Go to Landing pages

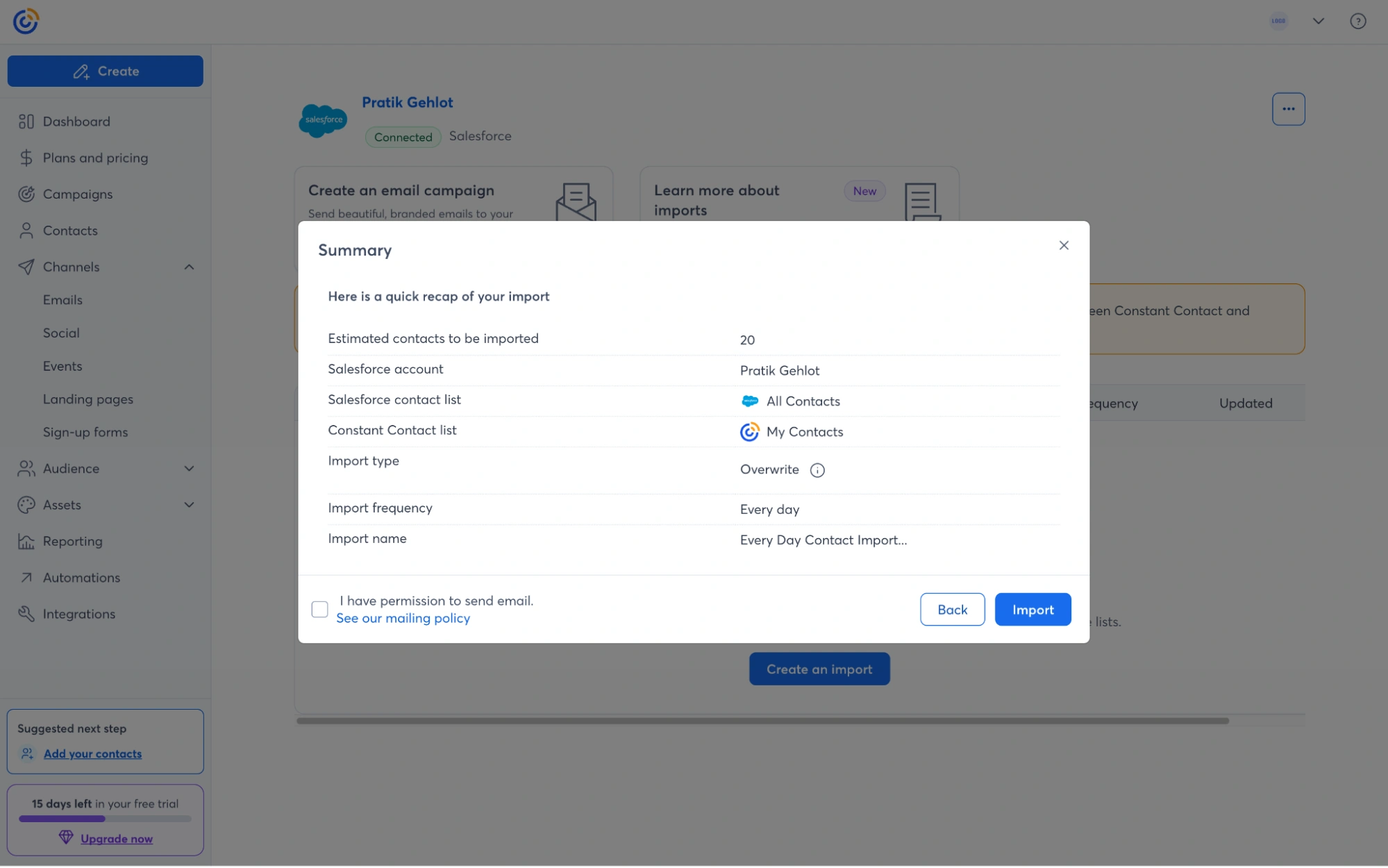[x=88, y=399]
